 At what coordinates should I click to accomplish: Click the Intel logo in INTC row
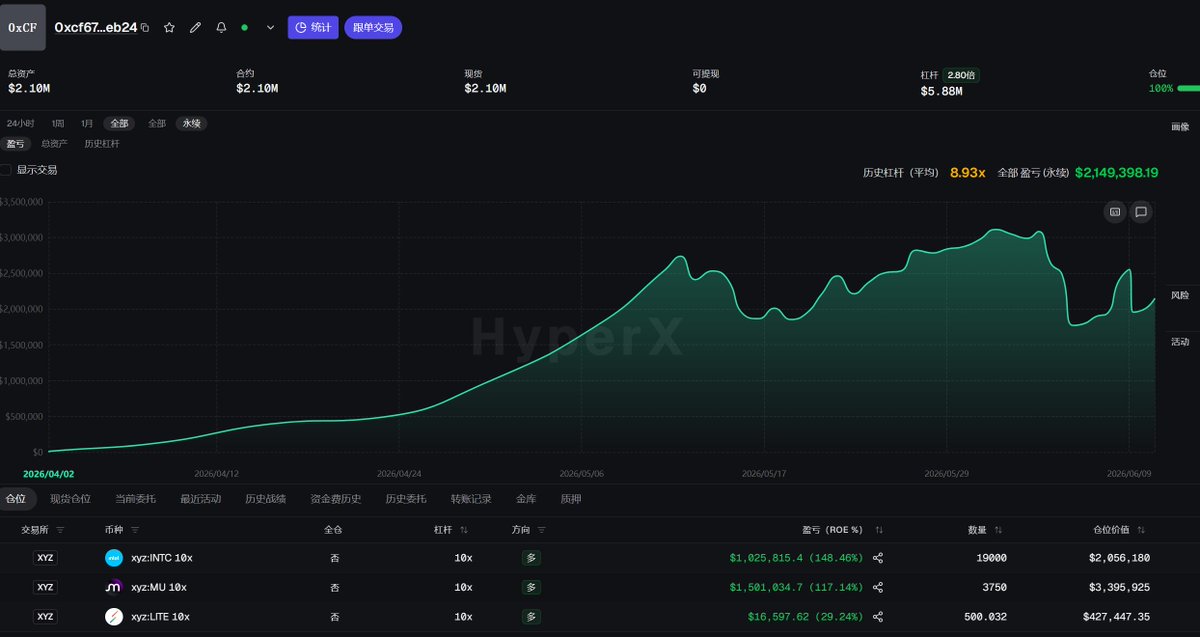114,558
